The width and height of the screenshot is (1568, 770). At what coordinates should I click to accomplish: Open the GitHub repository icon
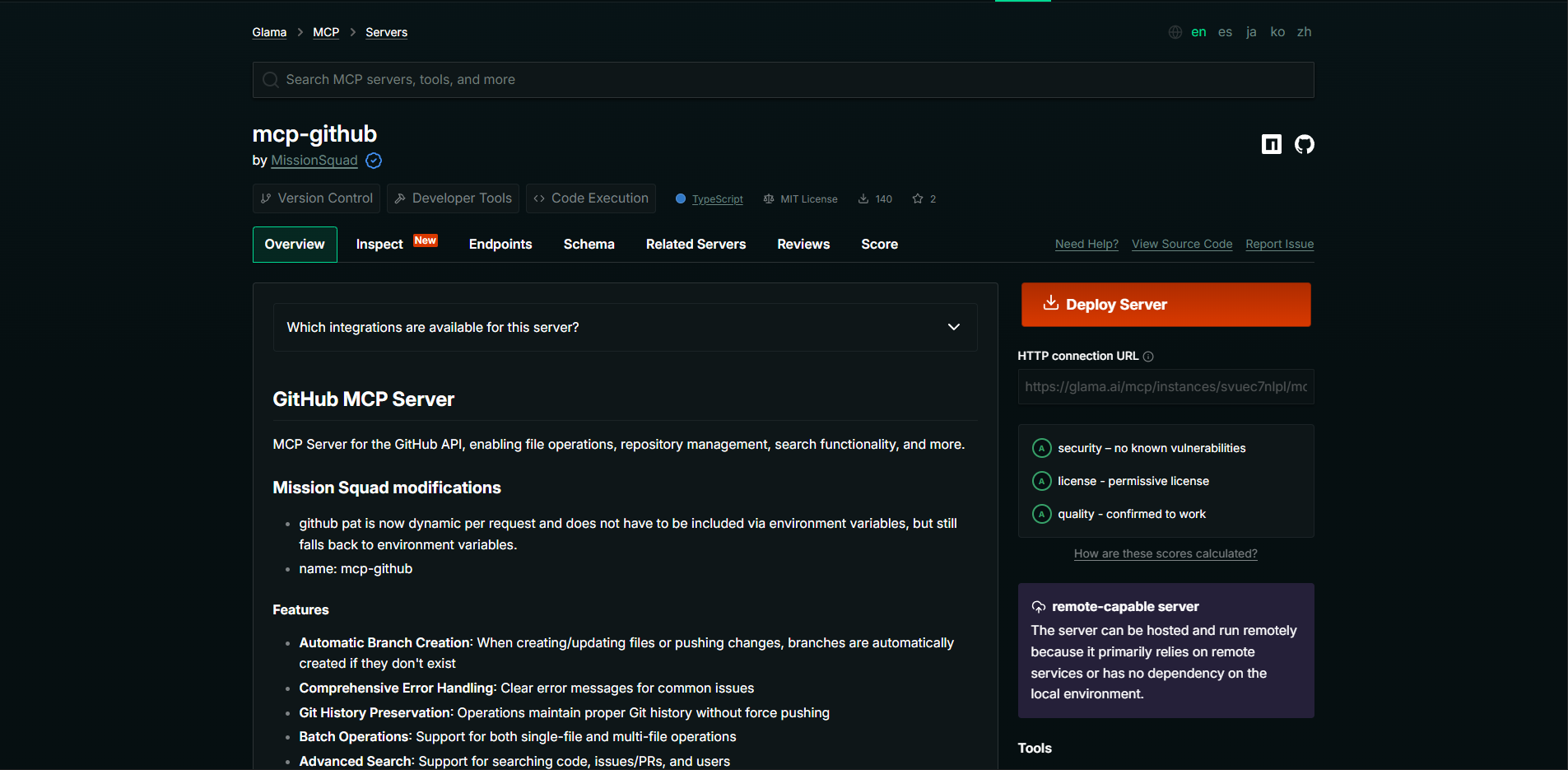click(x=1304, y=143)
